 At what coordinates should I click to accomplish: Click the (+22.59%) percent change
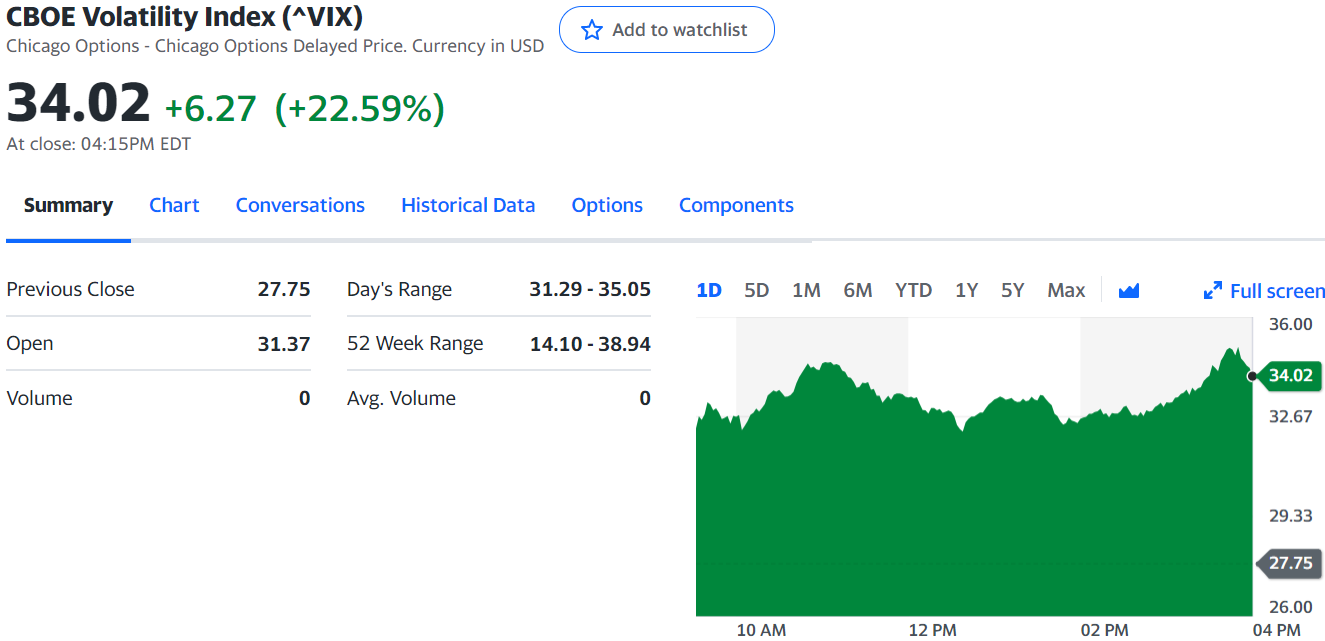(x=360, y=108)
